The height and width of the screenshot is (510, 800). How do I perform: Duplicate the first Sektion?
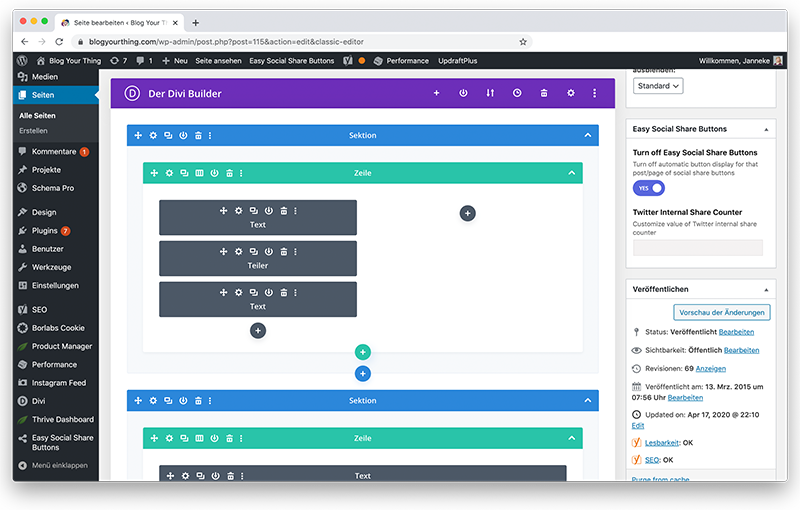168,135
